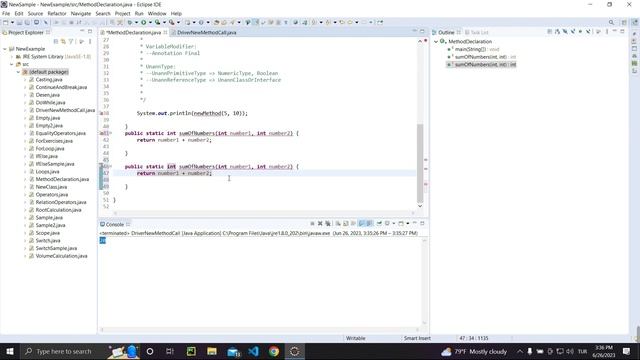Viewport: 640px width, 360px height.
Task: Collapse the src folder node
Action: pyautogui.click(x=12, y=64)
